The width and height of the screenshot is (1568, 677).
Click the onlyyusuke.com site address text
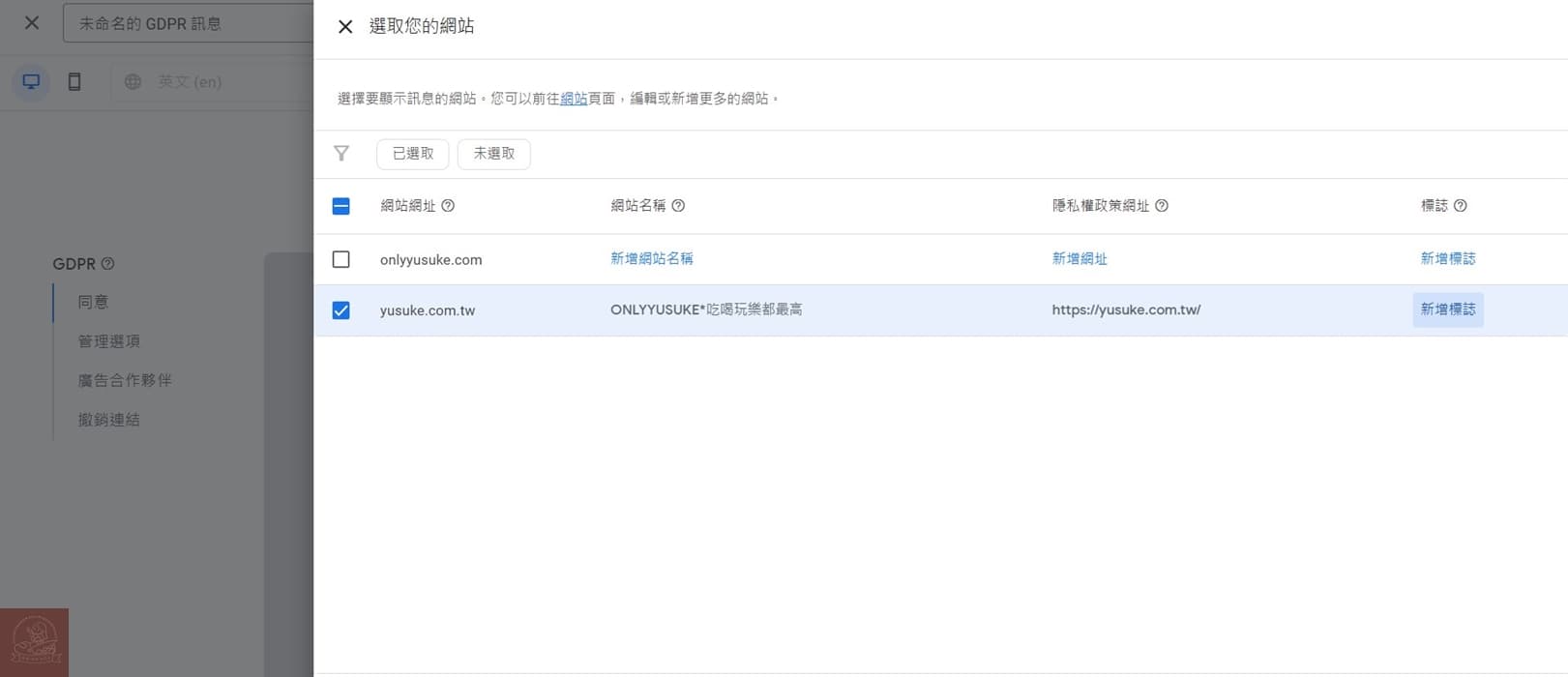(430, 260)
